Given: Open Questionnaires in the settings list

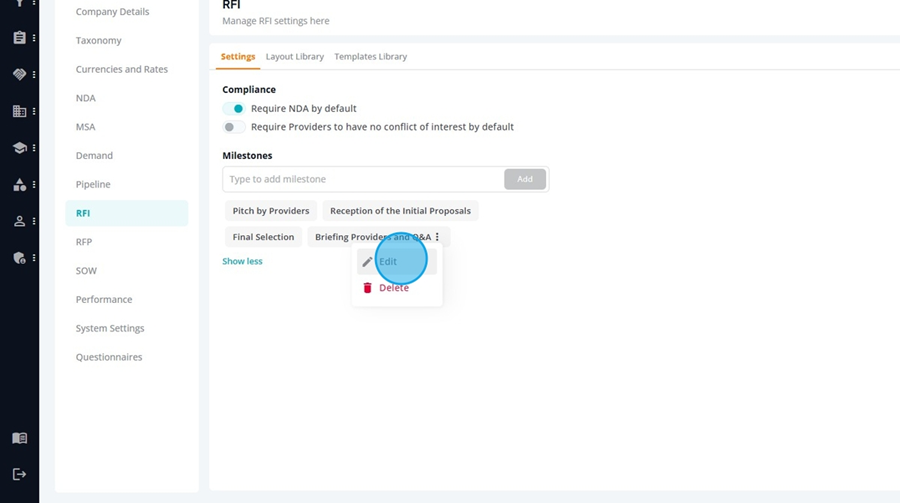Looking at the screenshot, I should 109,357.
